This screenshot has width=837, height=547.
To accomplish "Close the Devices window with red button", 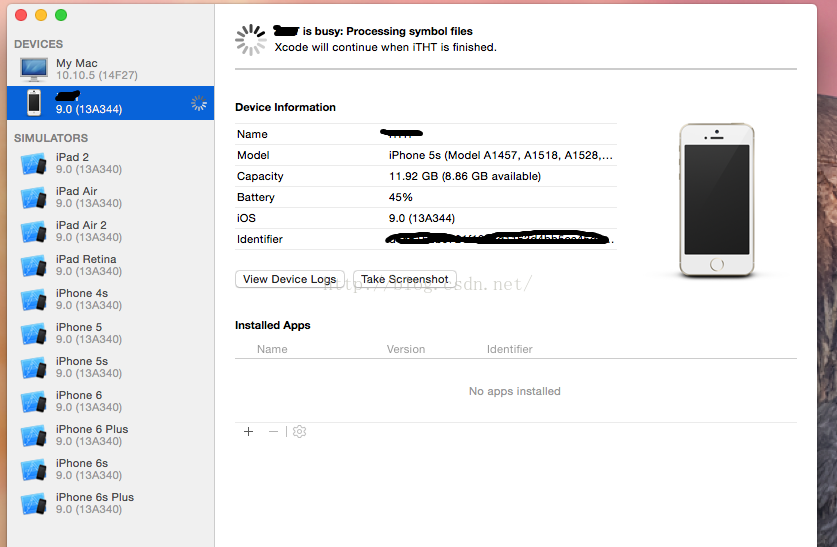I will tap(21, 15).
